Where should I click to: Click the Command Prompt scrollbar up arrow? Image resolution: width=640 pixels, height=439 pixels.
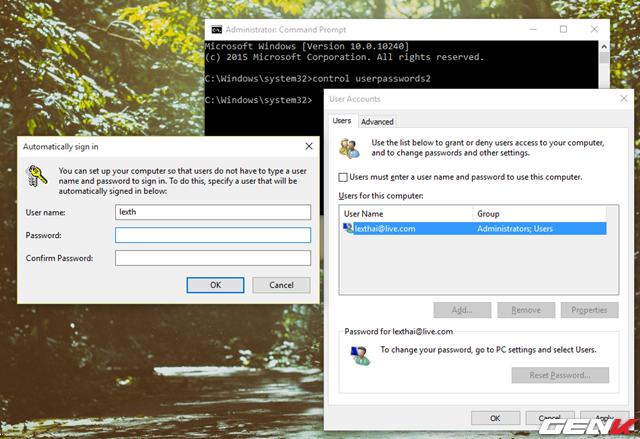pos(604,47)
